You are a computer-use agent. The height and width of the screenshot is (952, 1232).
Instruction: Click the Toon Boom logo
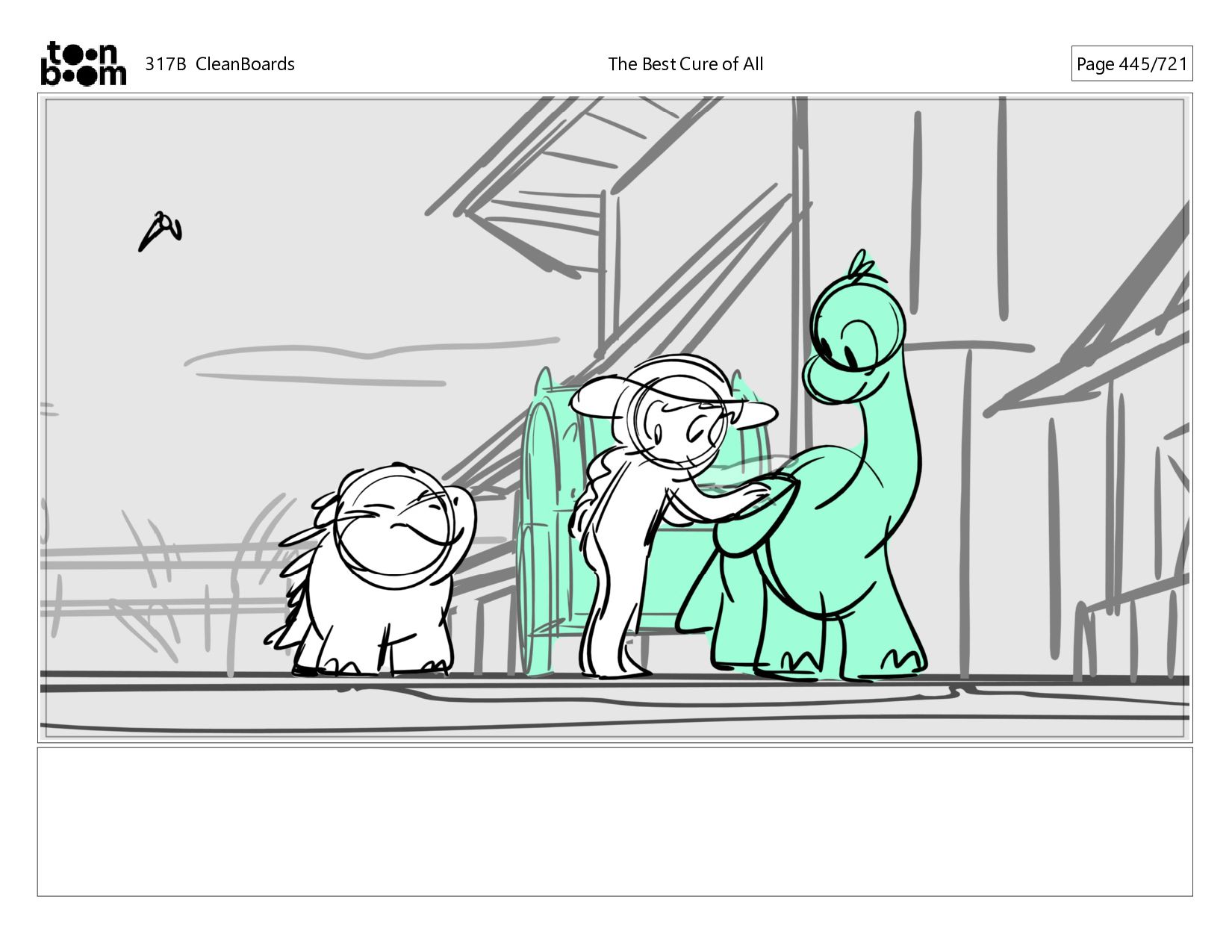pos(83,63)
